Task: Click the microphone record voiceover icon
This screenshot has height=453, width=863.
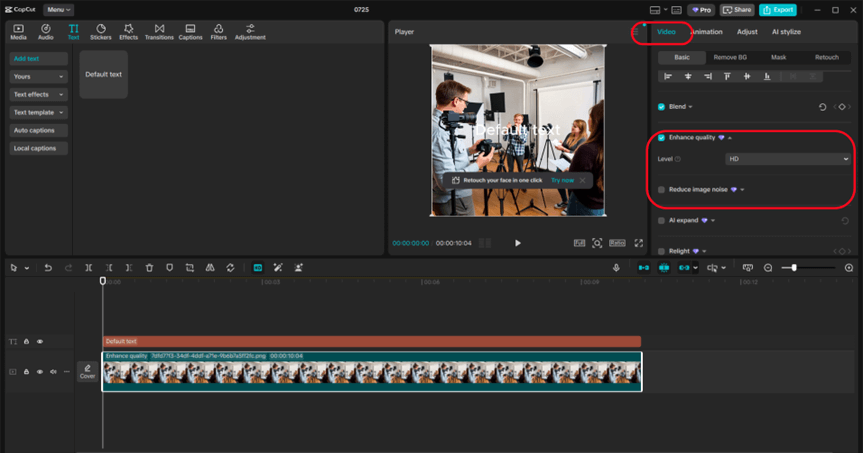Action: (x=616, y=268)
